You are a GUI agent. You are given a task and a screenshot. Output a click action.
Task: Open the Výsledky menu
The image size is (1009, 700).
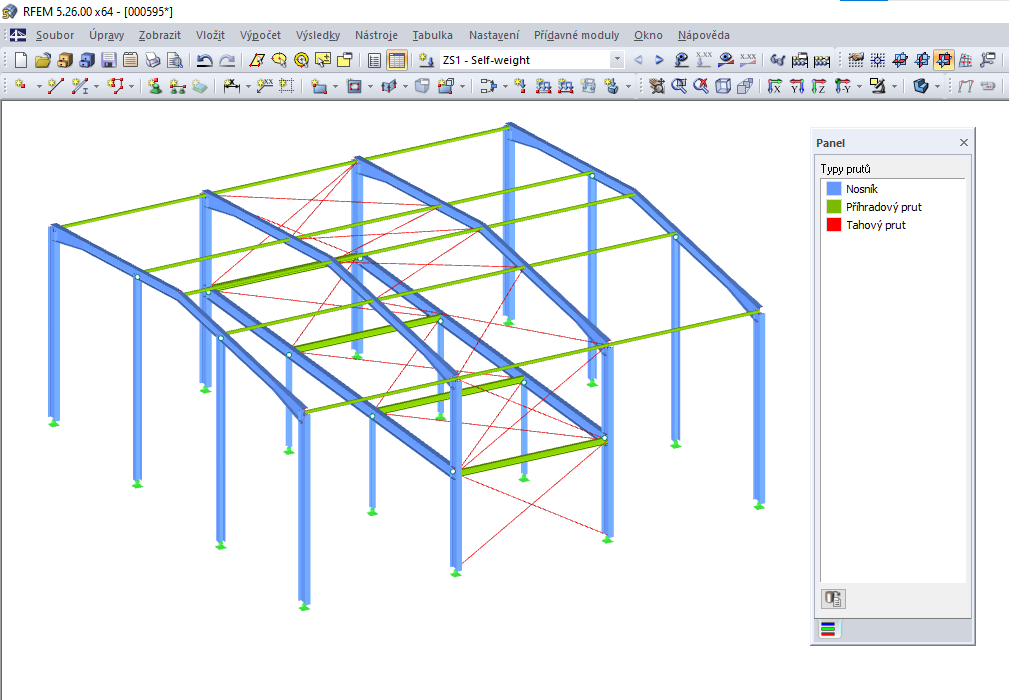[318, 35]
